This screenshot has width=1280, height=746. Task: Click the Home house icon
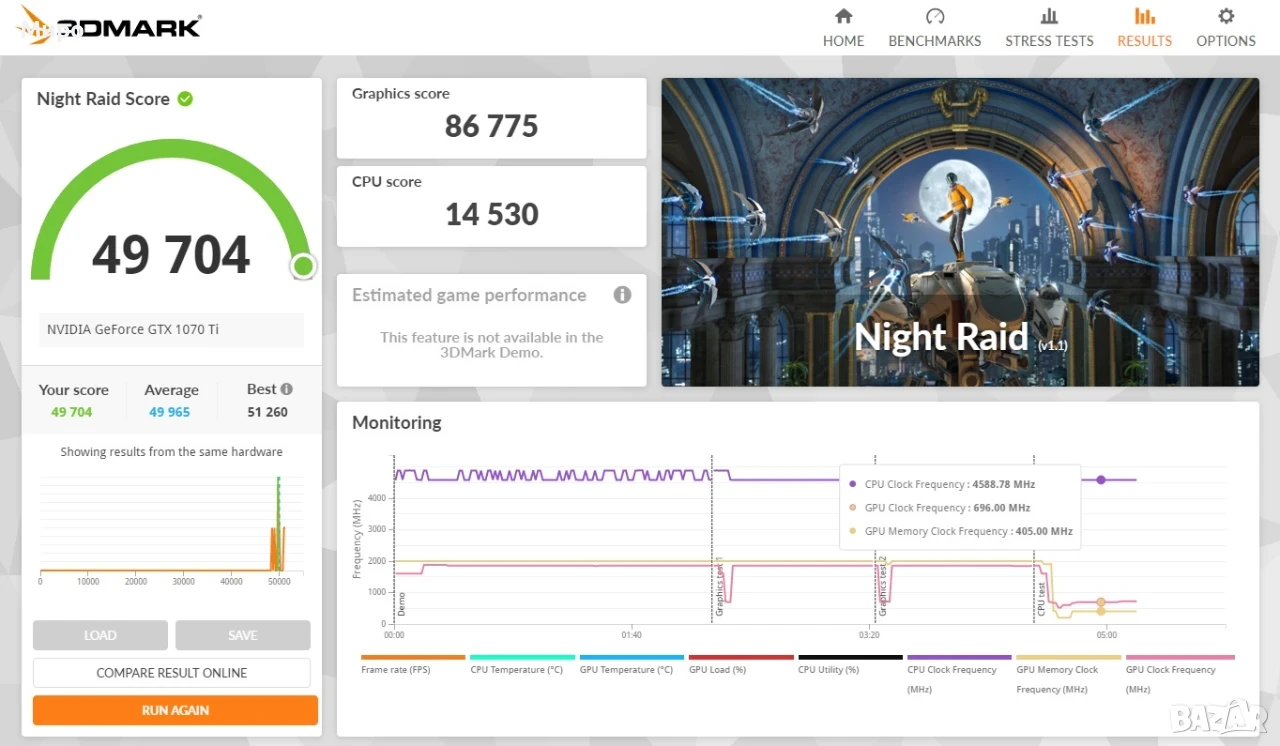[843, 16]
